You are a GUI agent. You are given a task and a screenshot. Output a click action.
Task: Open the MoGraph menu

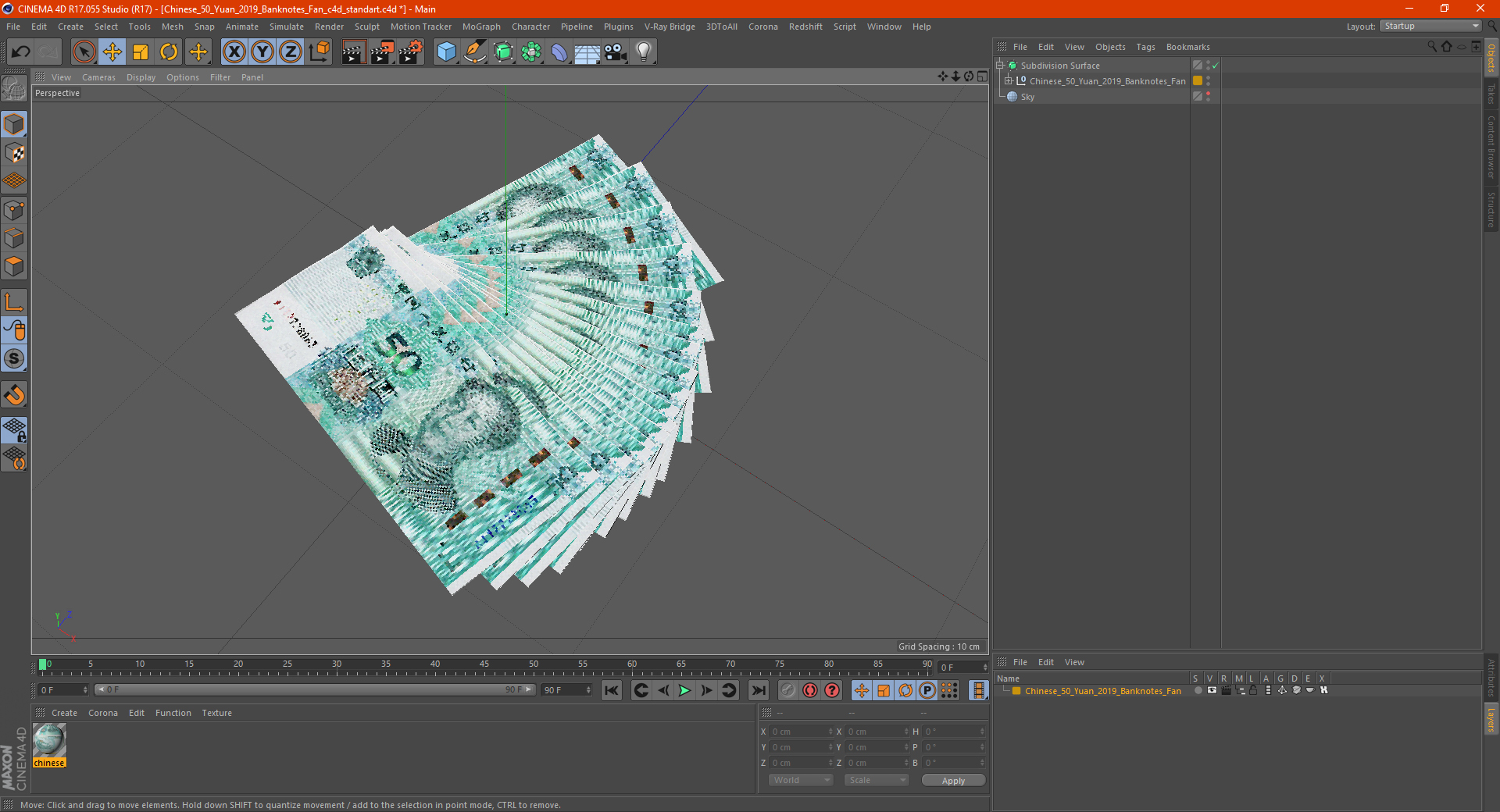click(481, 27)
